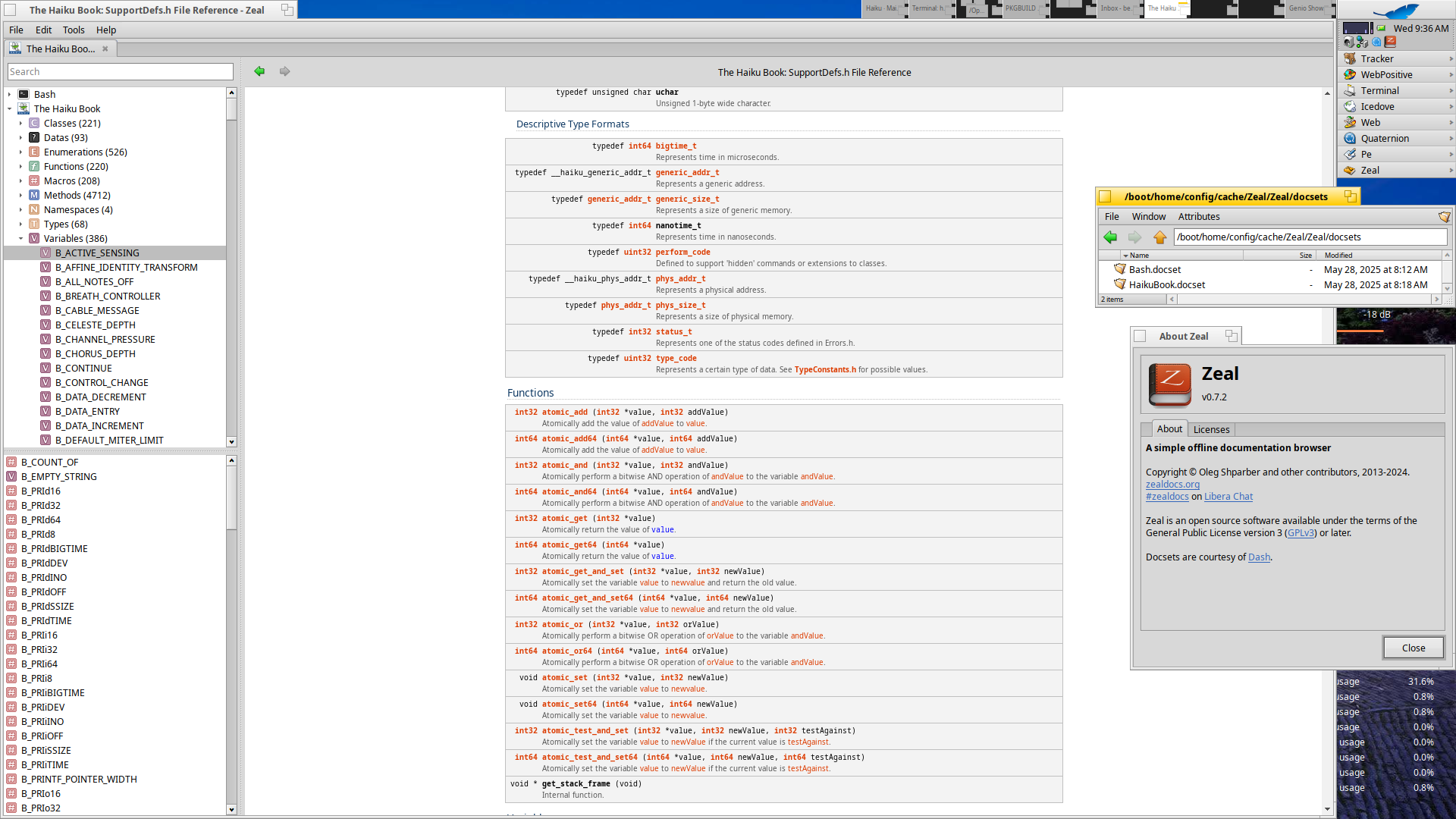The height and width of the screenshot is (819, 1456).
Task: Click Tracker window's menu bar folder icon
Action: [x=1444, y=217]
